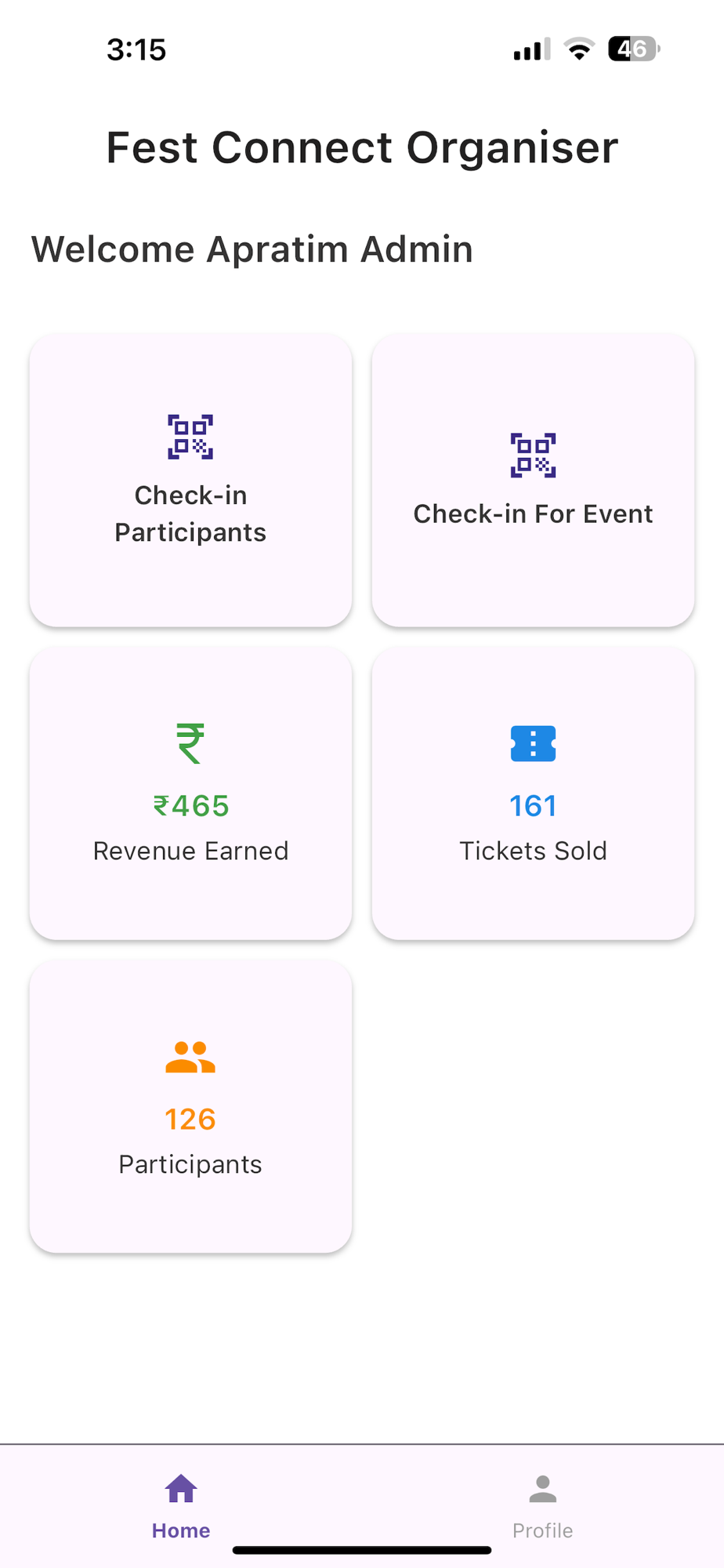The width and height of the screenshot is (724, 1568).
Task: Tap the 161 tickets sold number
Action: click(x=533, y=806)
